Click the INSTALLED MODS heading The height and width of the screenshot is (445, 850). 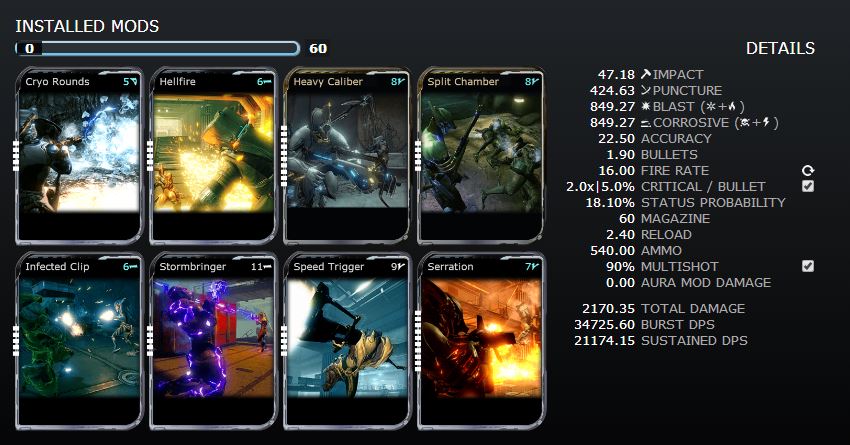pos(87,26)
